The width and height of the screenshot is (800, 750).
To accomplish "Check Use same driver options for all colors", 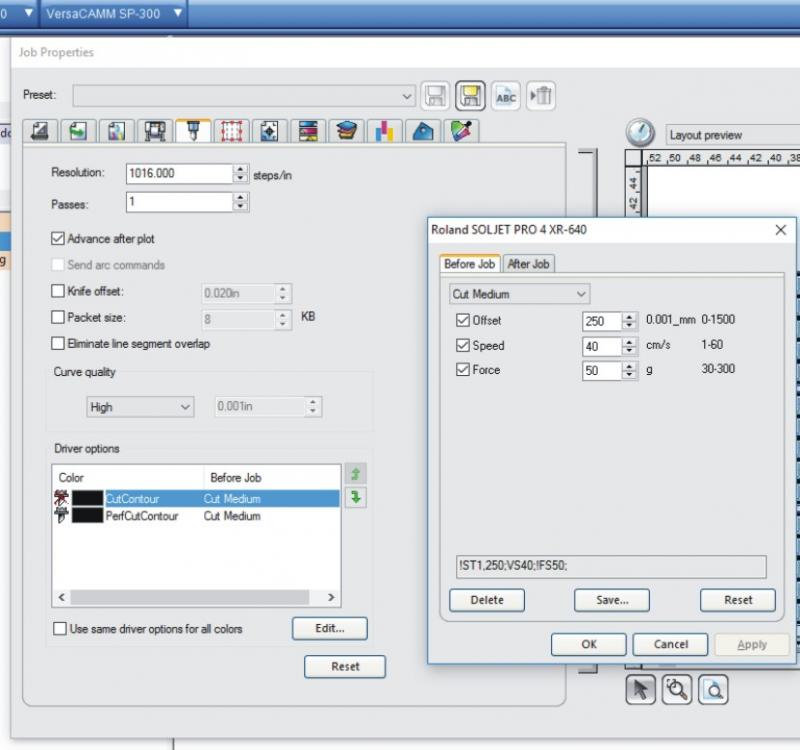I will pos(60,629).
